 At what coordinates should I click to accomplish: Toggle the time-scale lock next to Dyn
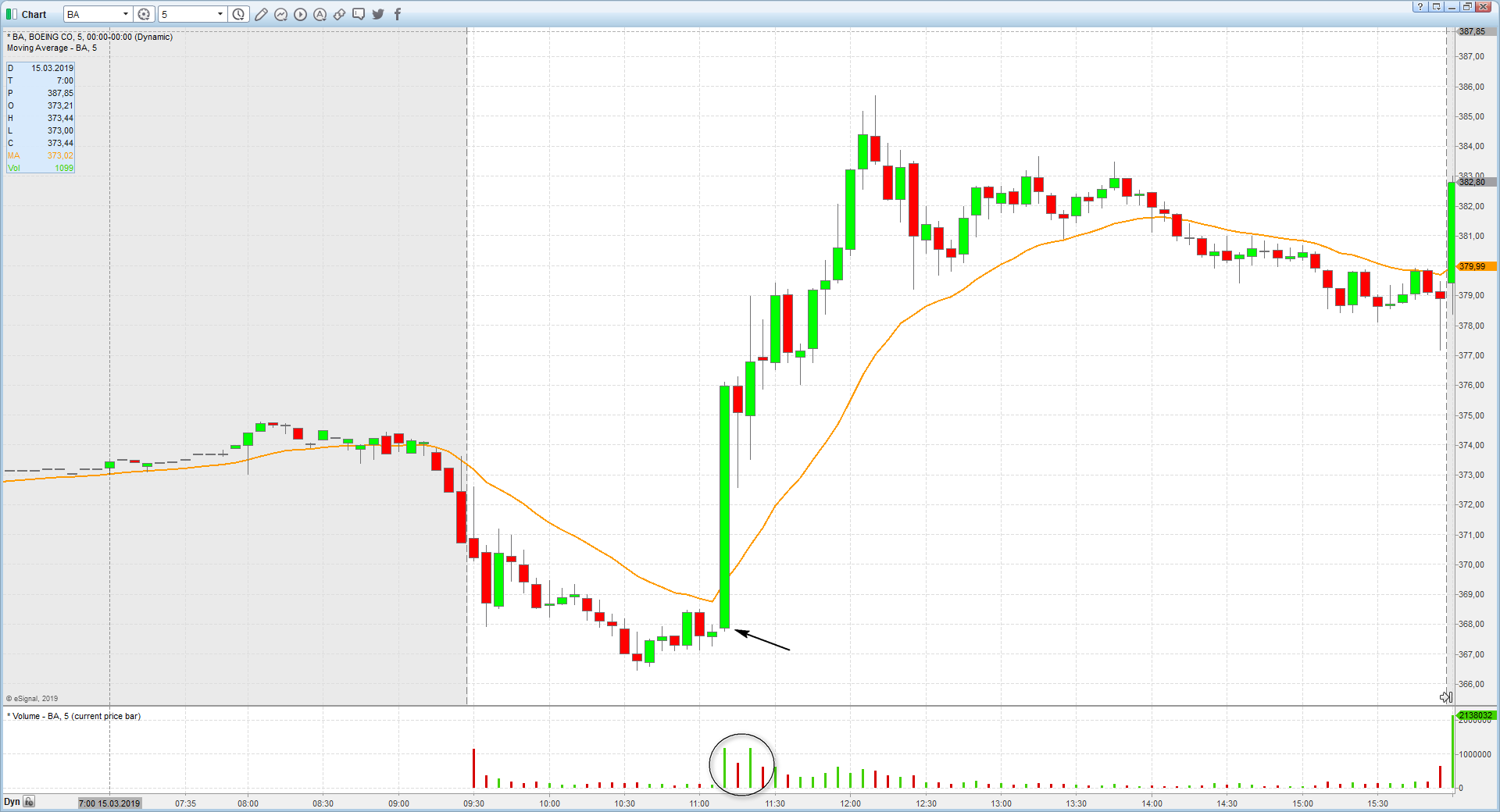(29, 801)
